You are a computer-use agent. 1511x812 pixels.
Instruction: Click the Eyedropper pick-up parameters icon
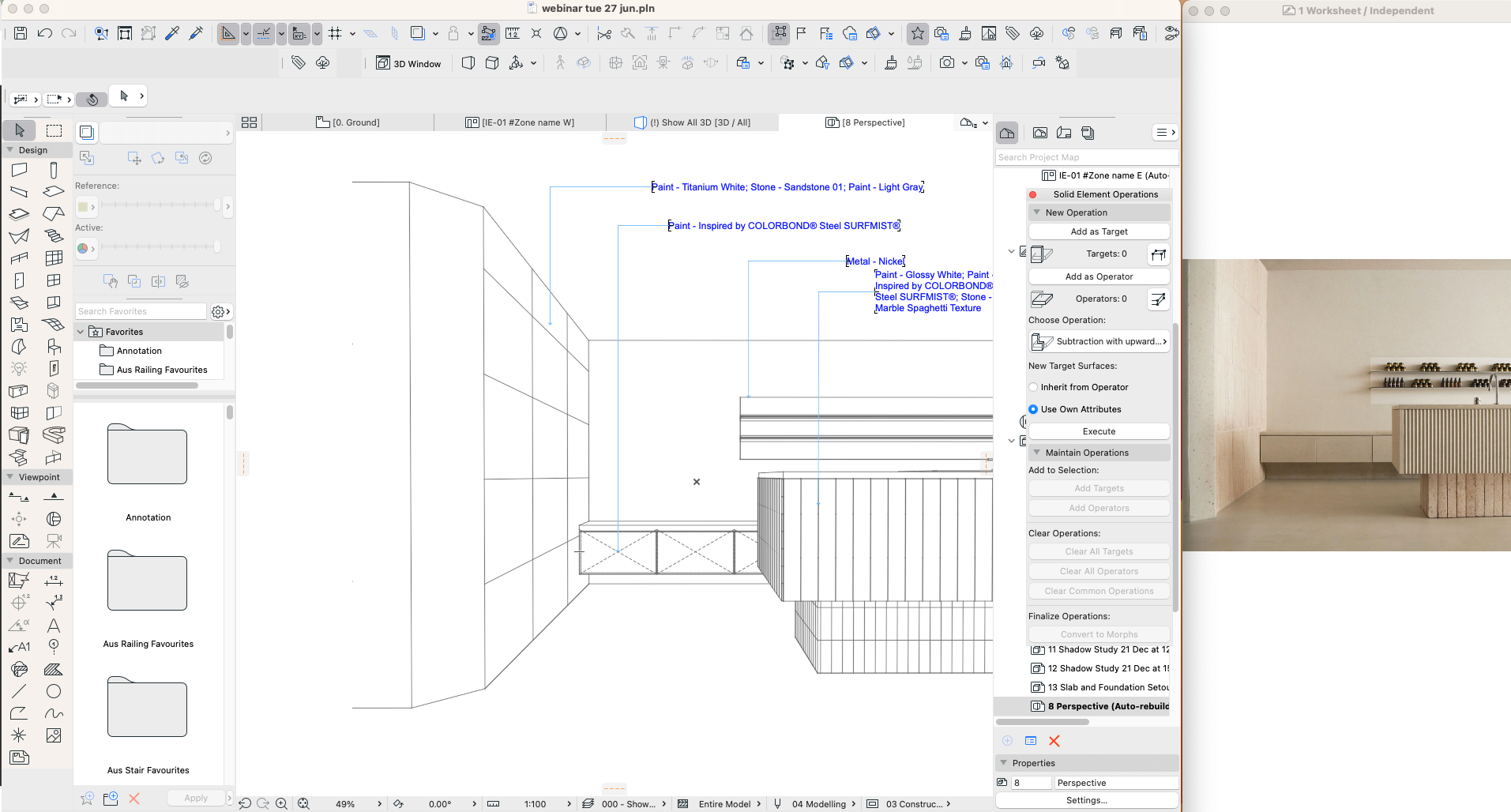(172, 33)
